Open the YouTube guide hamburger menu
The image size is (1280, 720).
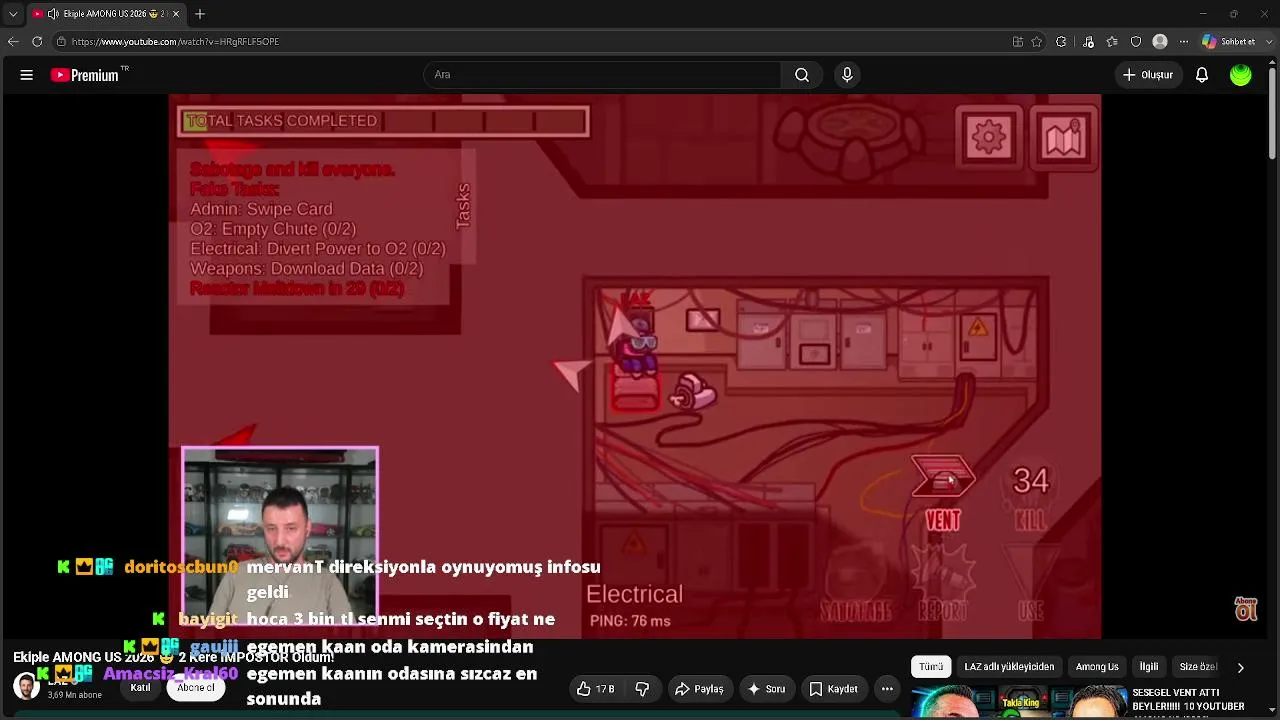pos(27,75)
